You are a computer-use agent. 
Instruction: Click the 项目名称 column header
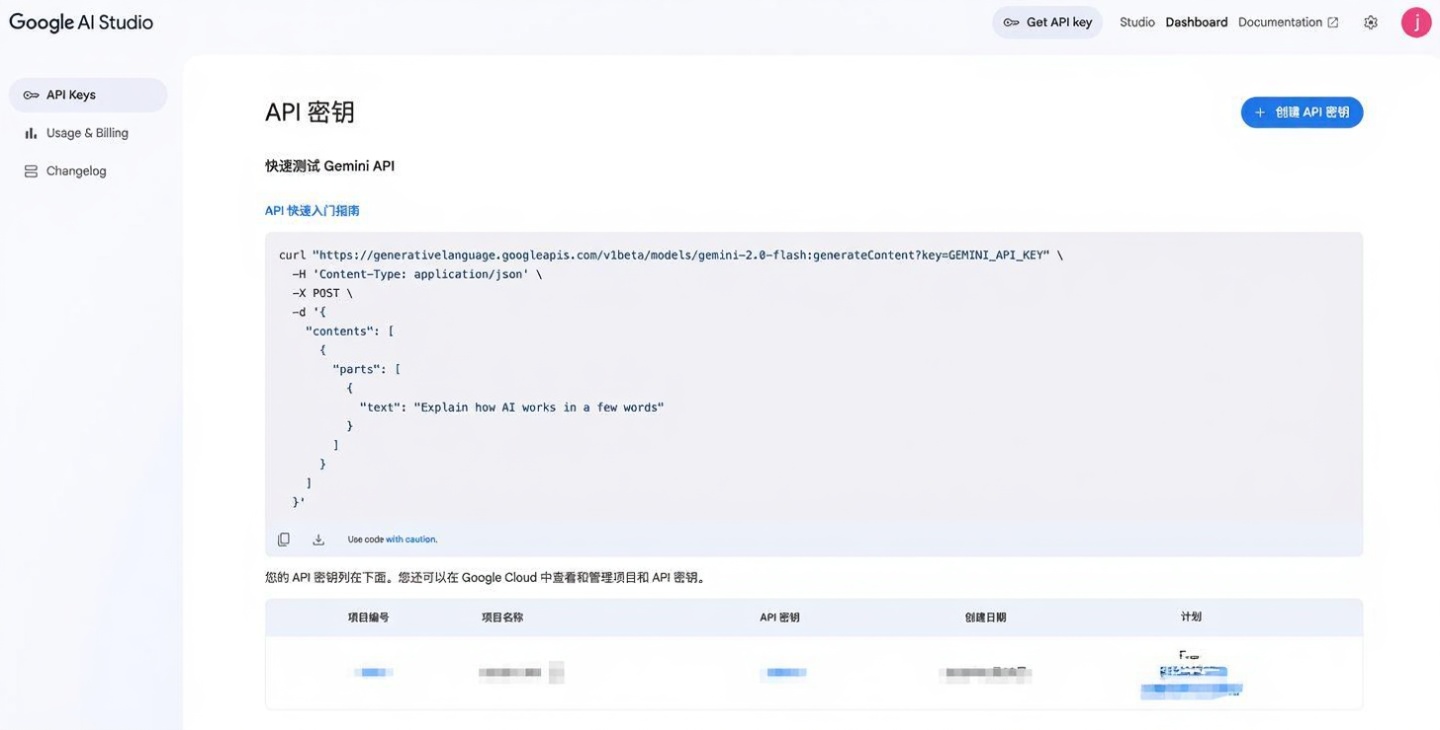502,617
